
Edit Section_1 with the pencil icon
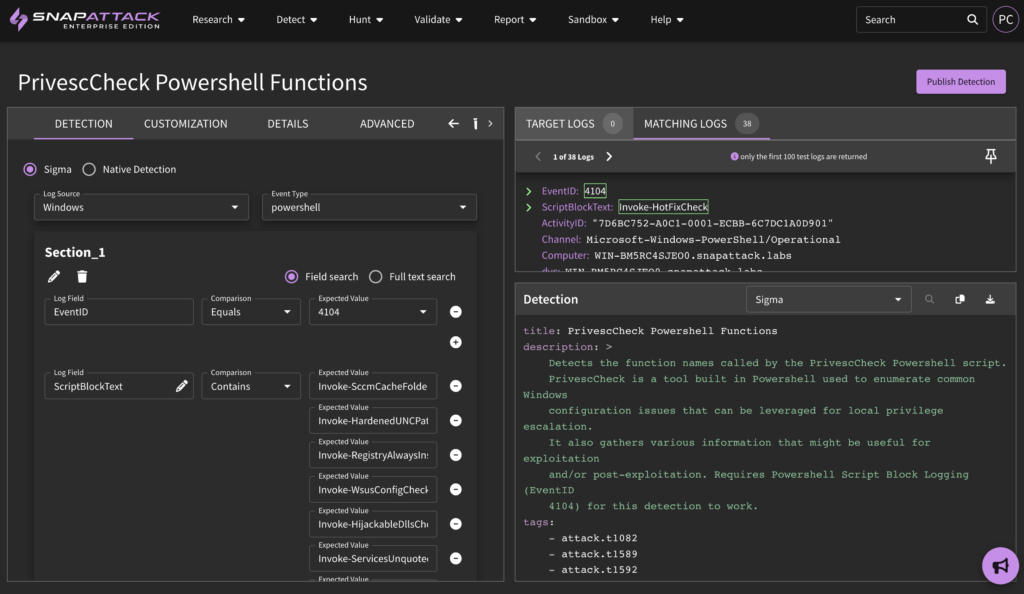click(54, 277)
